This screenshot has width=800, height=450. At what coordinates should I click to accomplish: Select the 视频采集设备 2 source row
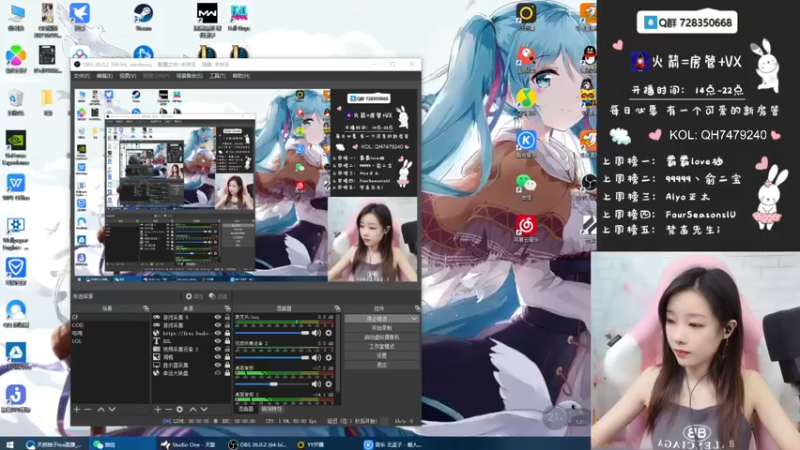click(x=191, y=349)
